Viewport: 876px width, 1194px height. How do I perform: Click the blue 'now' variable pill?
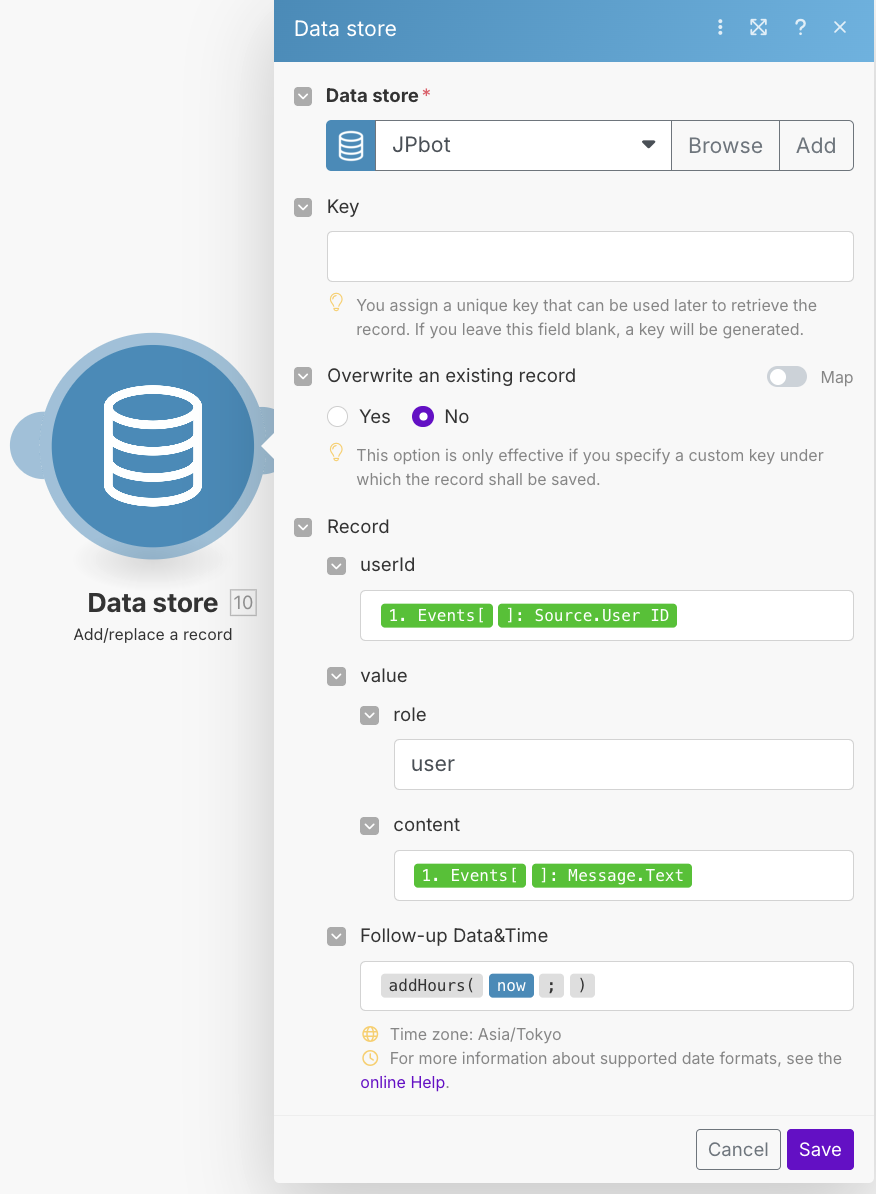(x=511, y=986)
